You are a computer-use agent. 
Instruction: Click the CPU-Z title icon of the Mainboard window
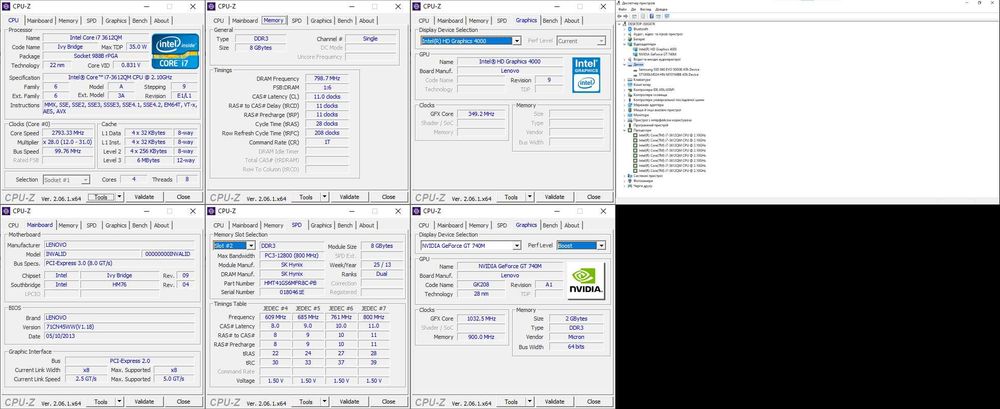6,211
